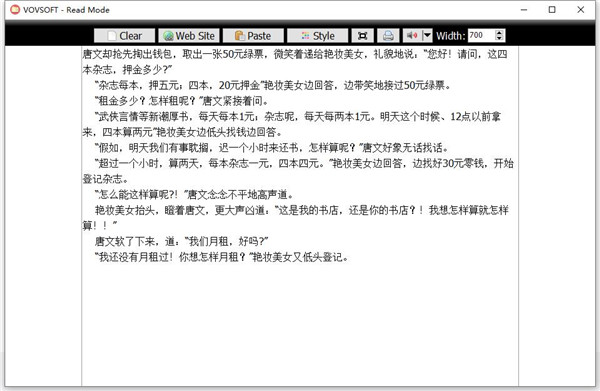600x391 pixels.
Task: Click the line starting "超过一个小时，算两天"
Action: (x=304, y=163)
